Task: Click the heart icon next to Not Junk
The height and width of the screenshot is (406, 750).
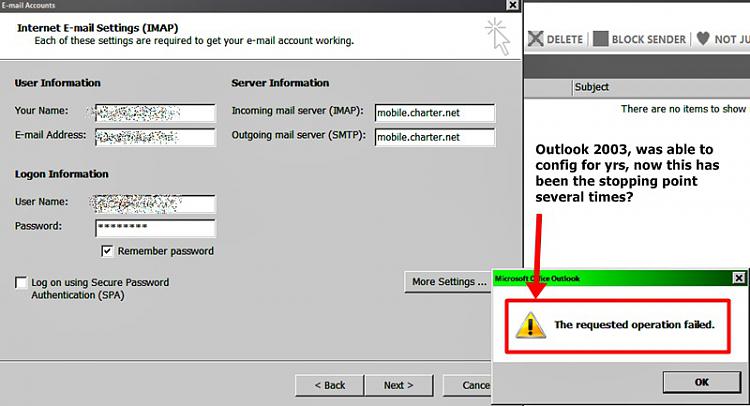Action: 703,38
